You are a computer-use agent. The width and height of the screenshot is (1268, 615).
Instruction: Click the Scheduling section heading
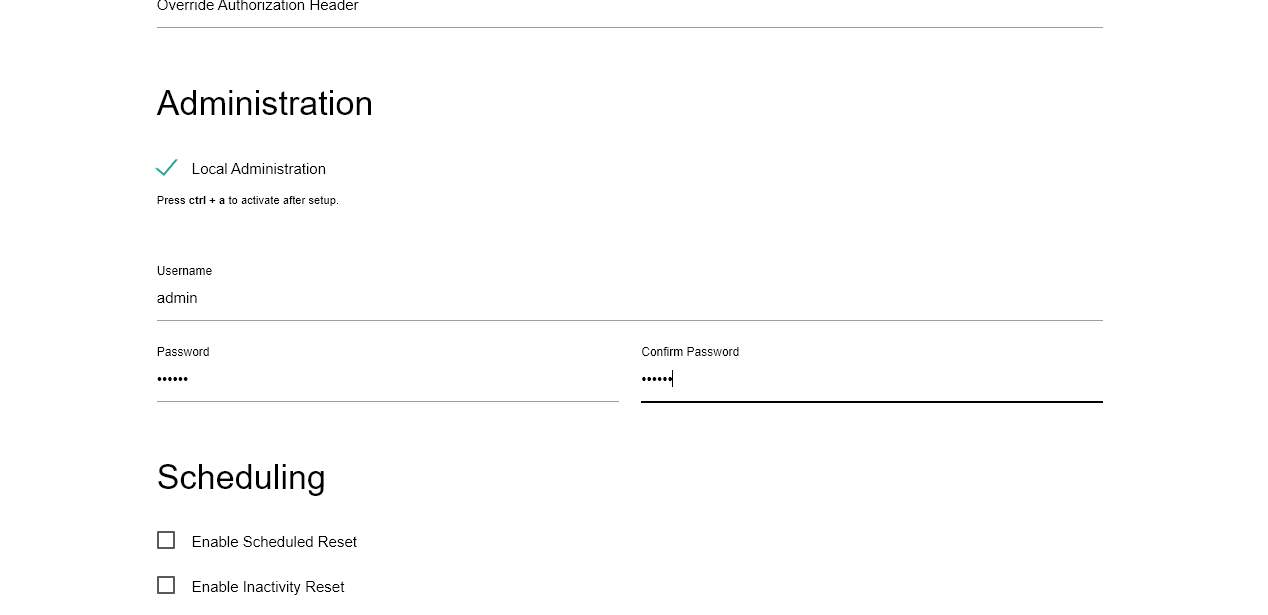point(241,477)
